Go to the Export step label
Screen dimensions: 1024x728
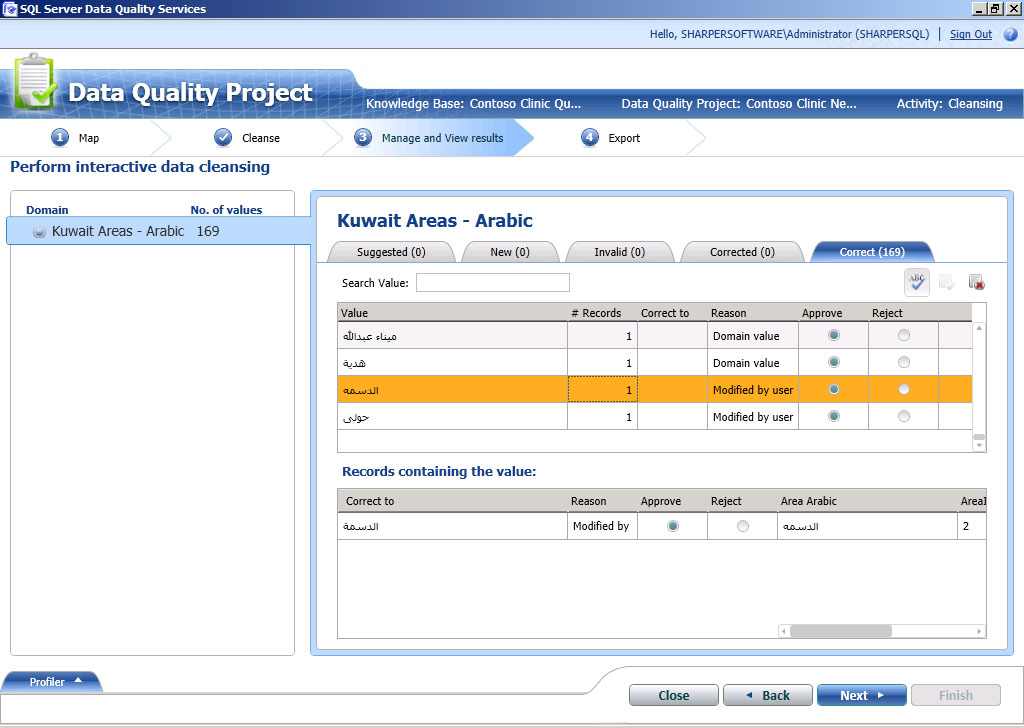pos(624,138)
